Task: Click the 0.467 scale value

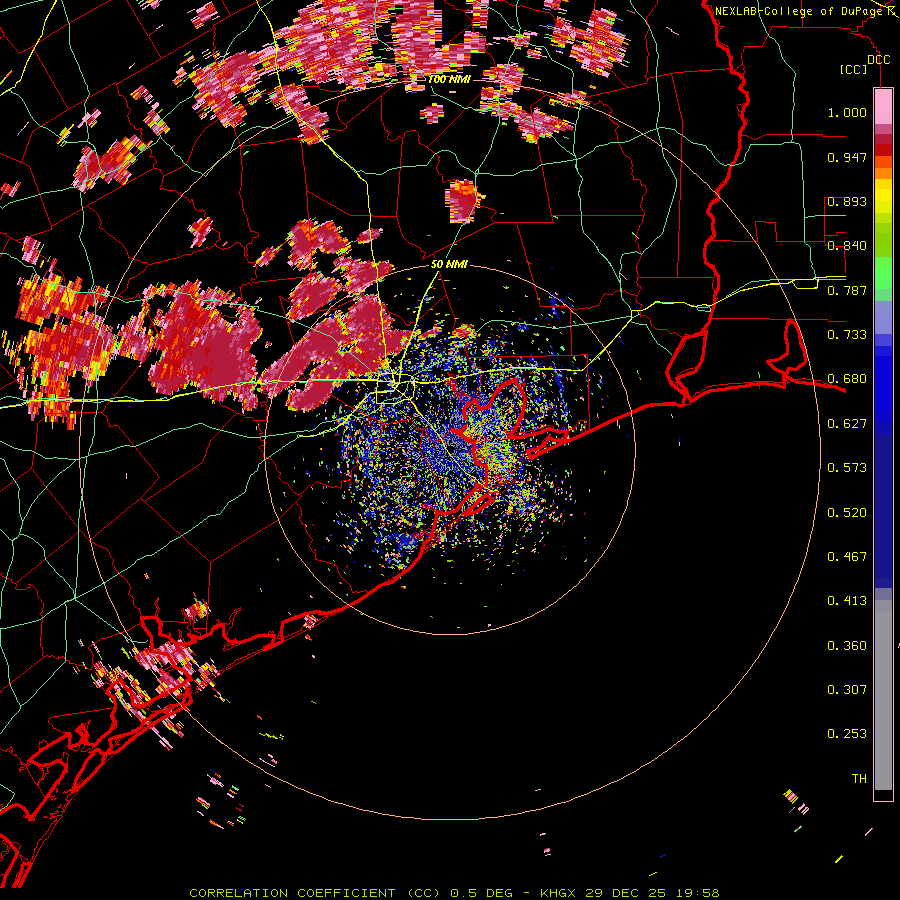Action: [847, 557]
